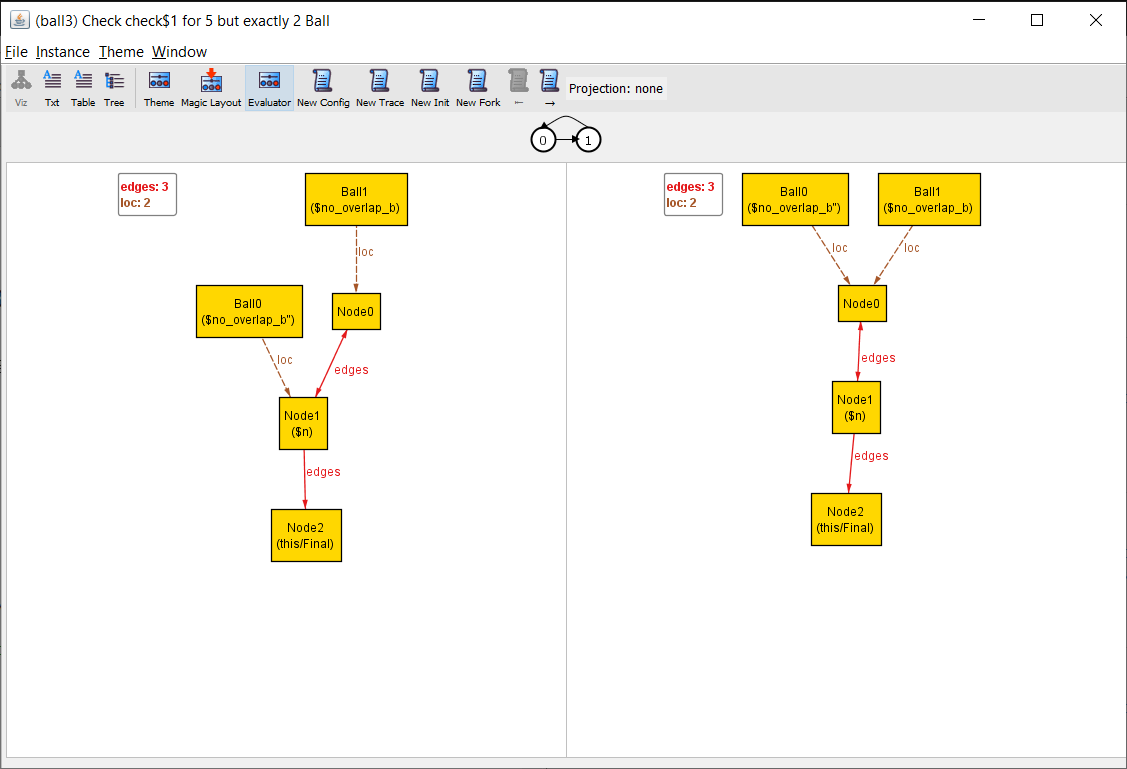The image size is (1127, 769).
Task: Click edges/loc legend box in left graph
Action: coord(147,195)
